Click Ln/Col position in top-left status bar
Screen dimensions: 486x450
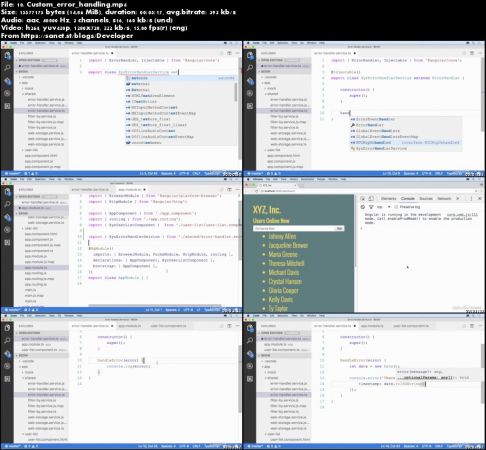[x=148, y=174]
